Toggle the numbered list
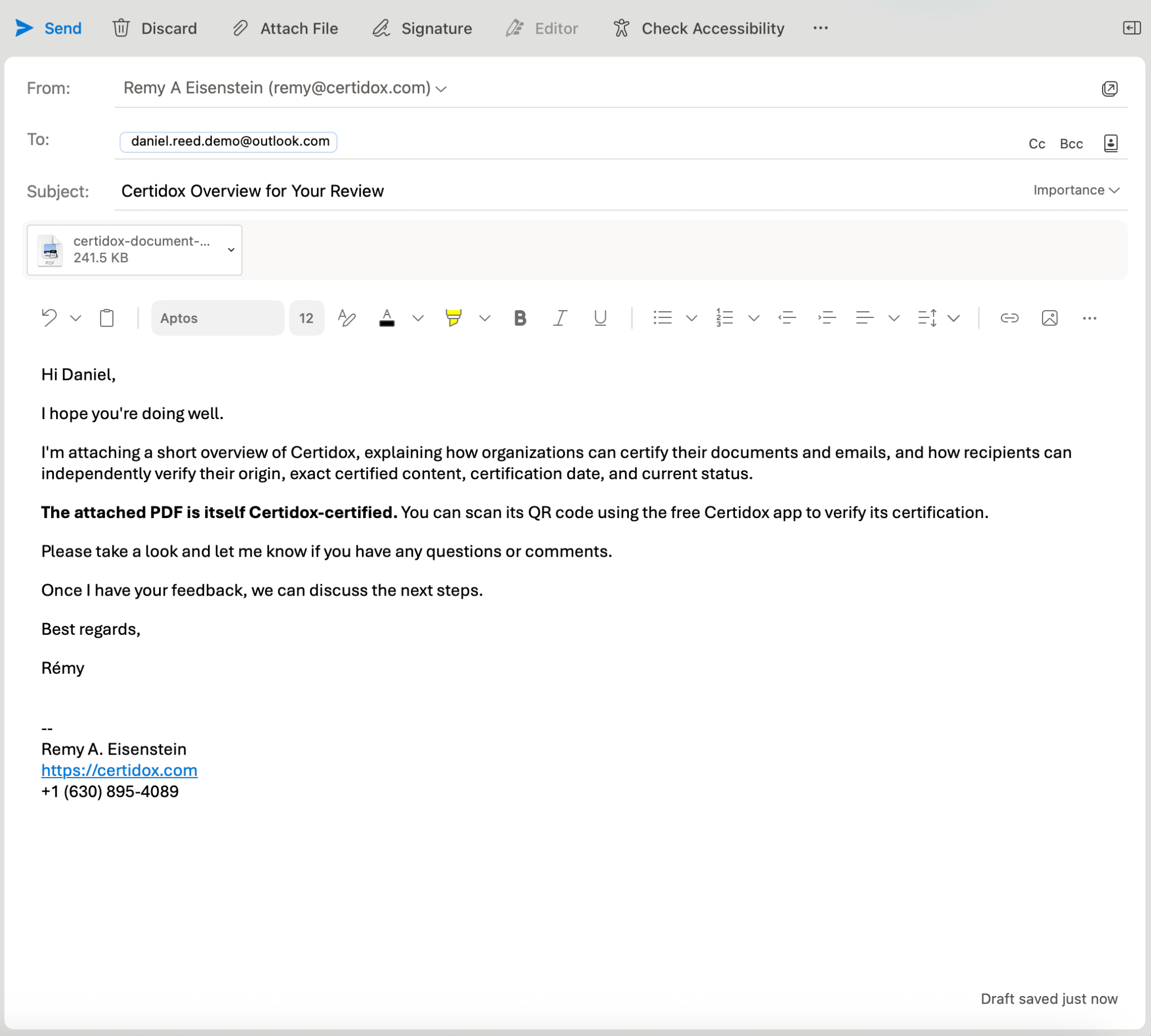The image size is (1151, 1036). click(x=724, y=317)
